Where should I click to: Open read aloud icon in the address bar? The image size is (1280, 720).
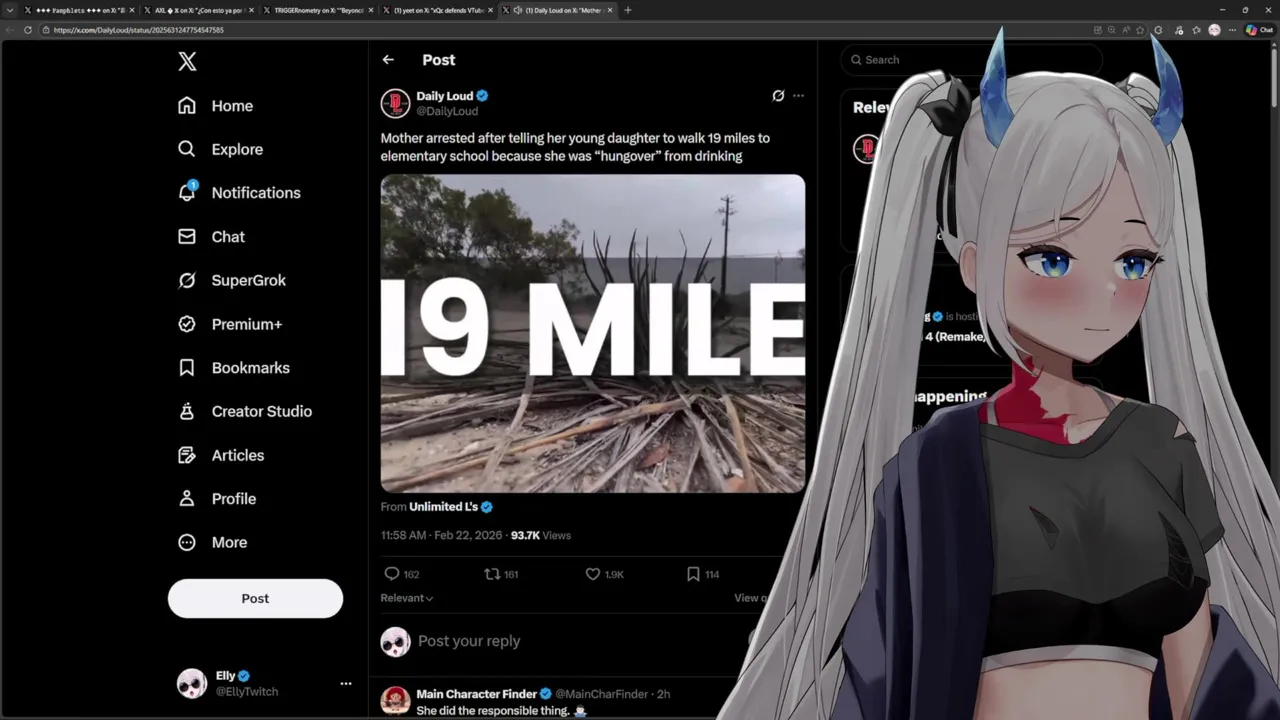coord(1126,30)
